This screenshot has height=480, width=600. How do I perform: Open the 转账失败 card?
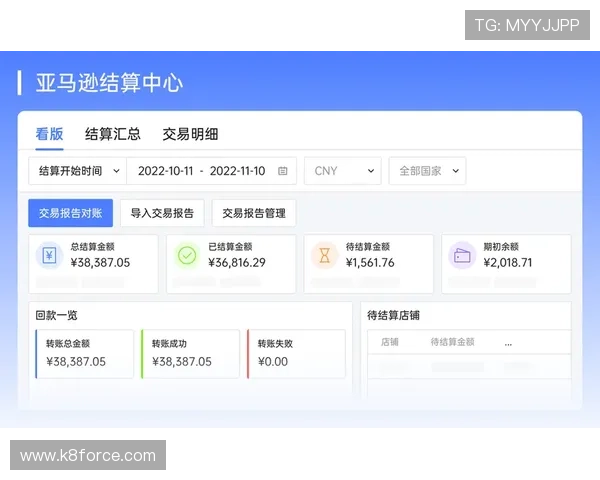pos(296,354)
